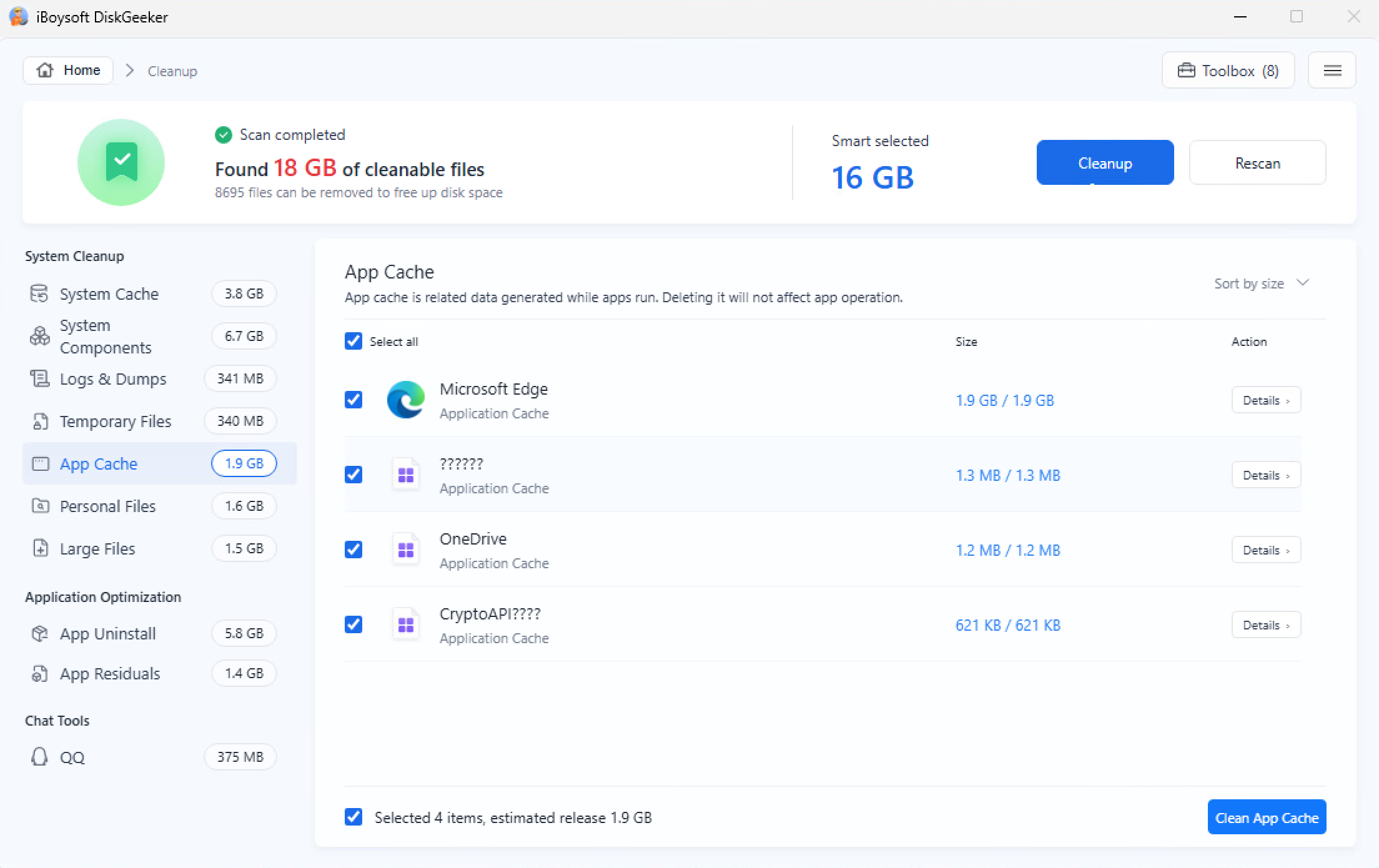This screenshot has width=1379, height=868.
Task: Click the App Residuals icon
Action: [x=39, y=673]
